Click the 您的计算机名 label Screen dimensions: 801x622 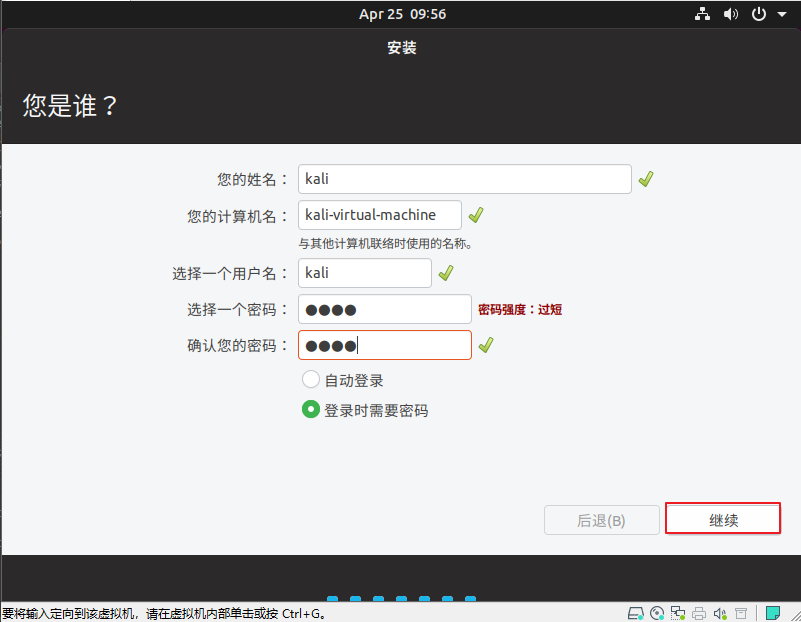pyautogui.click(x=238, y=216)
